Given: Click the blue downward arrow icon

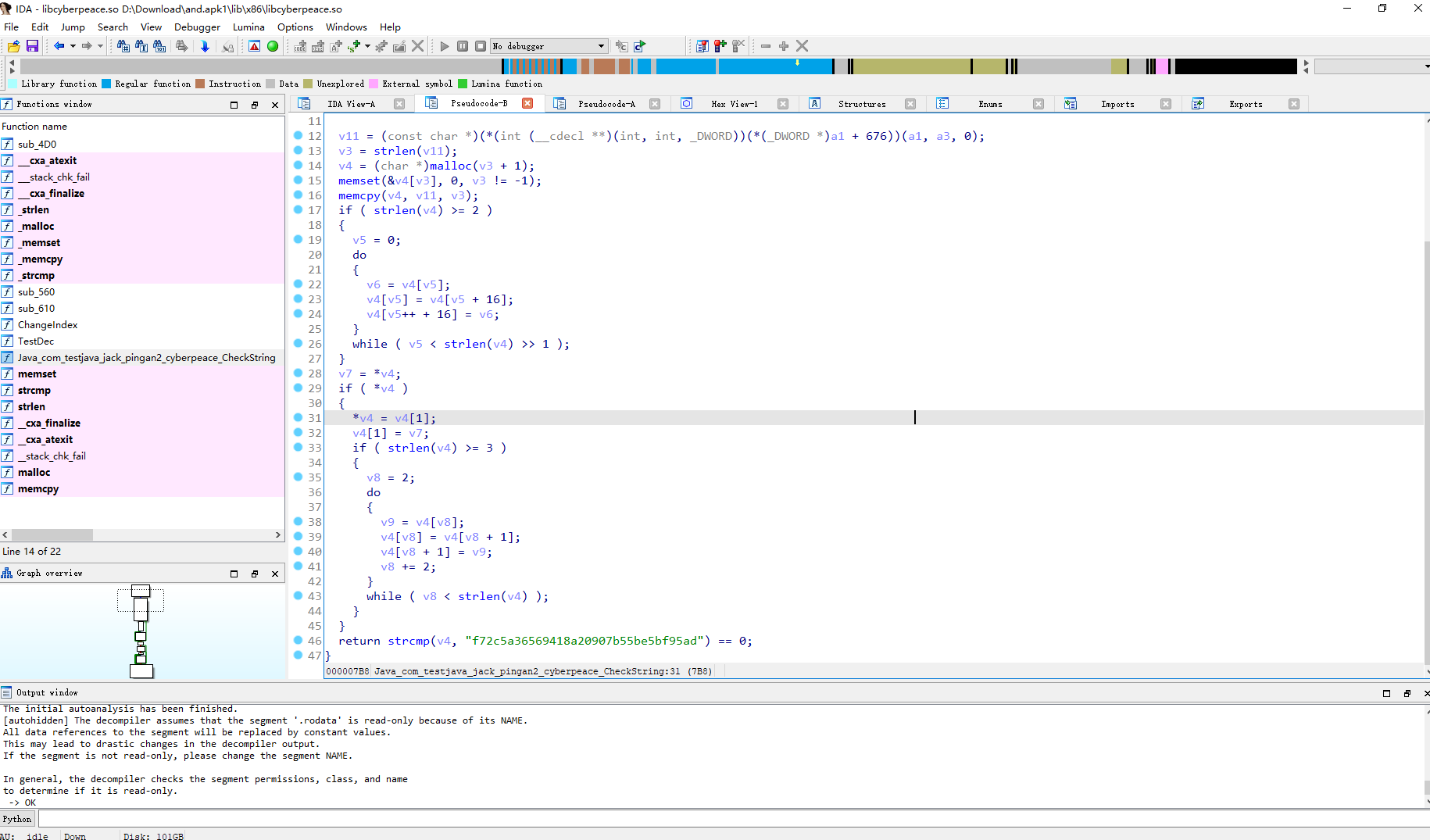Looking at the screenshot, I should [x=205, y=46].
